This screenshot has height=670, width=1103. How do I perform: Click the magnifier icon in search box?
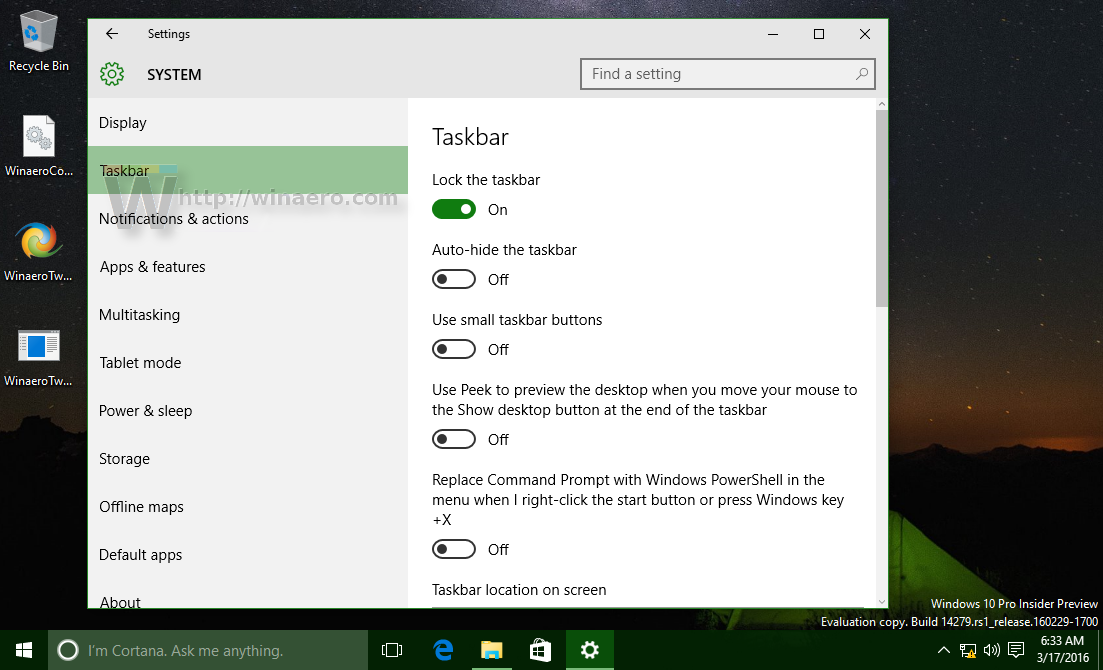(x=861, y=74)
